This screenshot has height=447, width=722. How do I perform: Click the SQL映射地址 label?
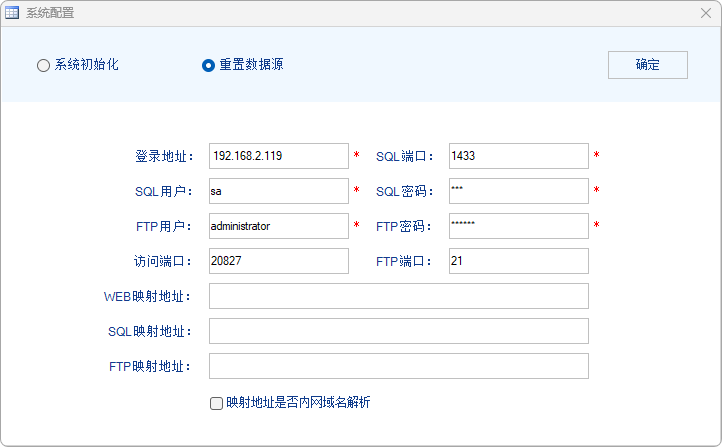[x=150, y=331]
